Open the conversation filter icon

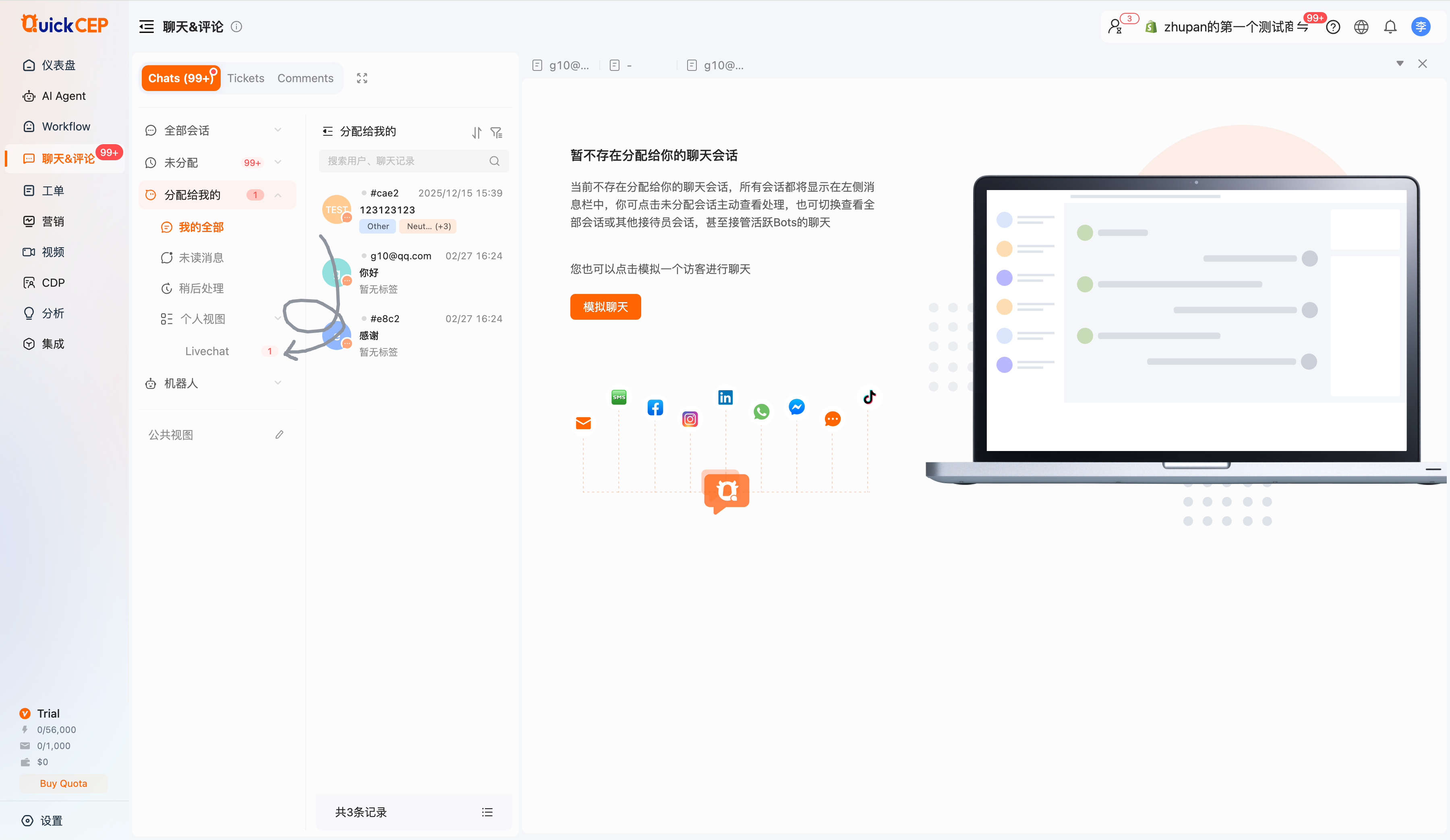tap(496, 133)
